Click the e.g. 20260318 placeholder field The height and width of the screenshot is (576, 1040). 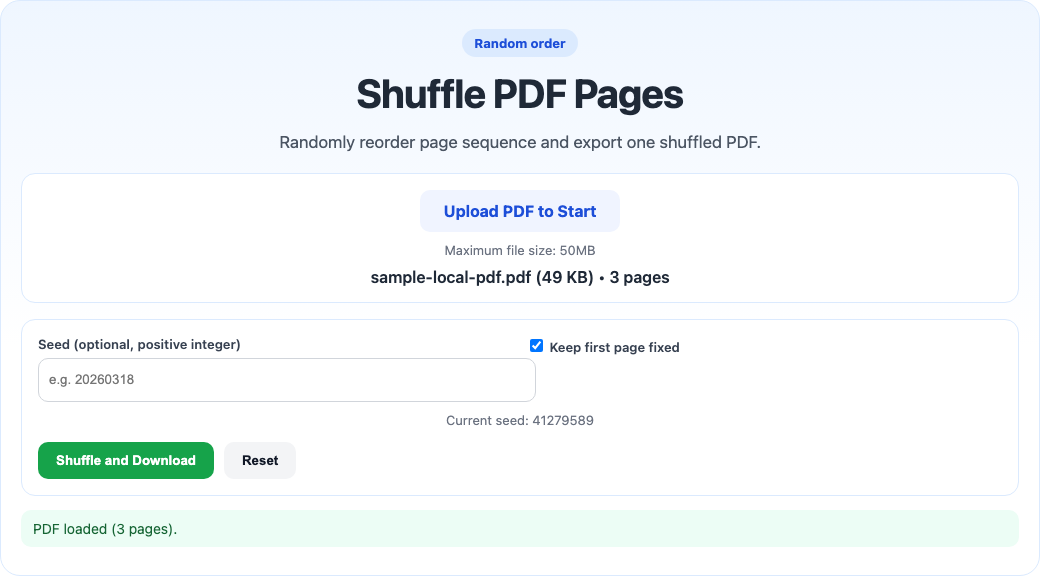pos(286,380)
